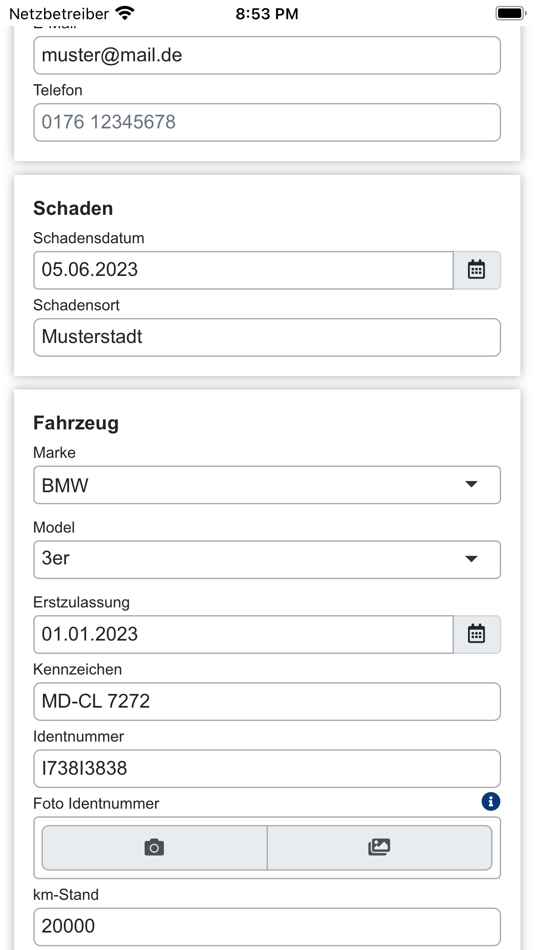The image size is (534, 950).
Task: Edit the Schadensort field Musterstadt
Action: pos(267,337)
